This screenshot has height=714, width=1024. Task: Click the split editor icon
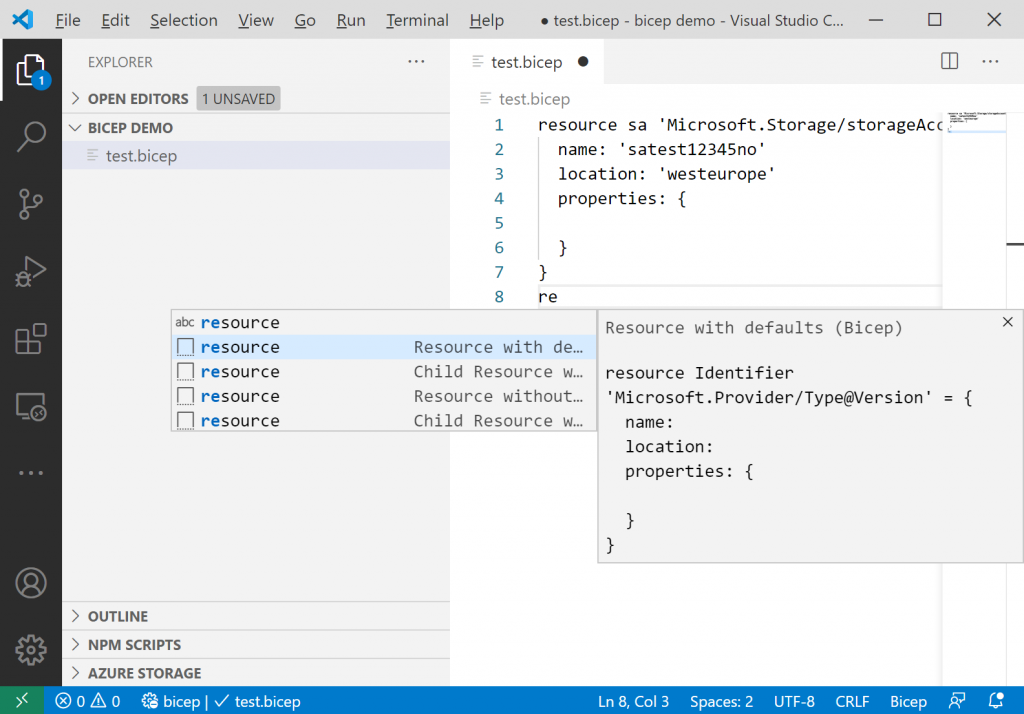(x=950, y=62)
